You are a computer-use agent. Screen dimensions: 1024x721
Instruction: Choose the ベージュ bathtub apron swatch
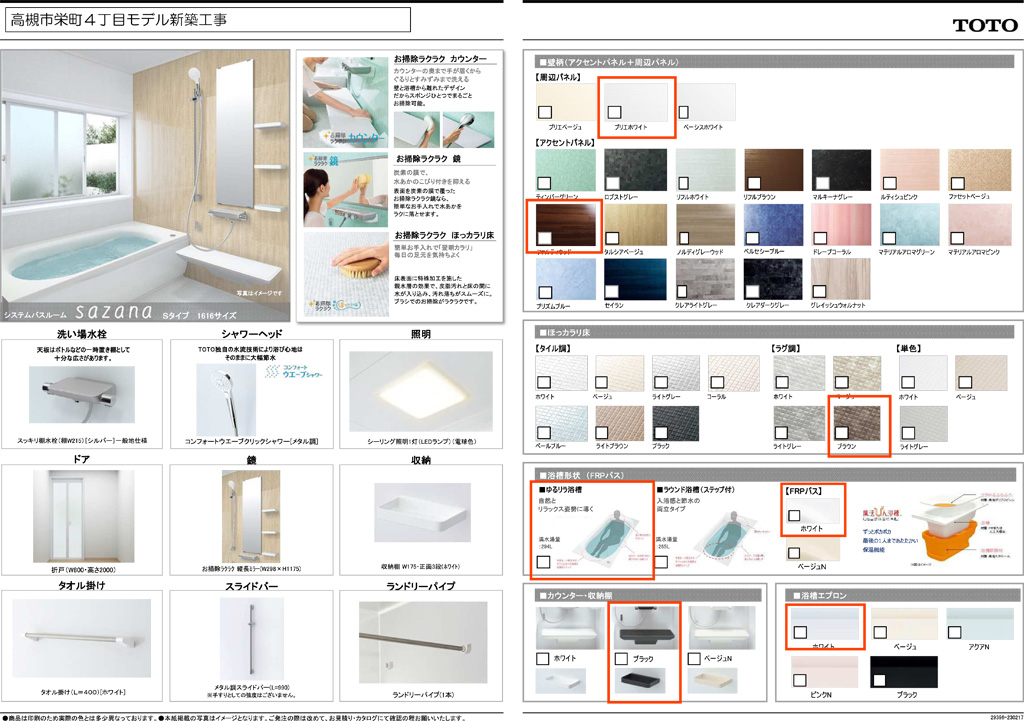click(x=904, y=624)
